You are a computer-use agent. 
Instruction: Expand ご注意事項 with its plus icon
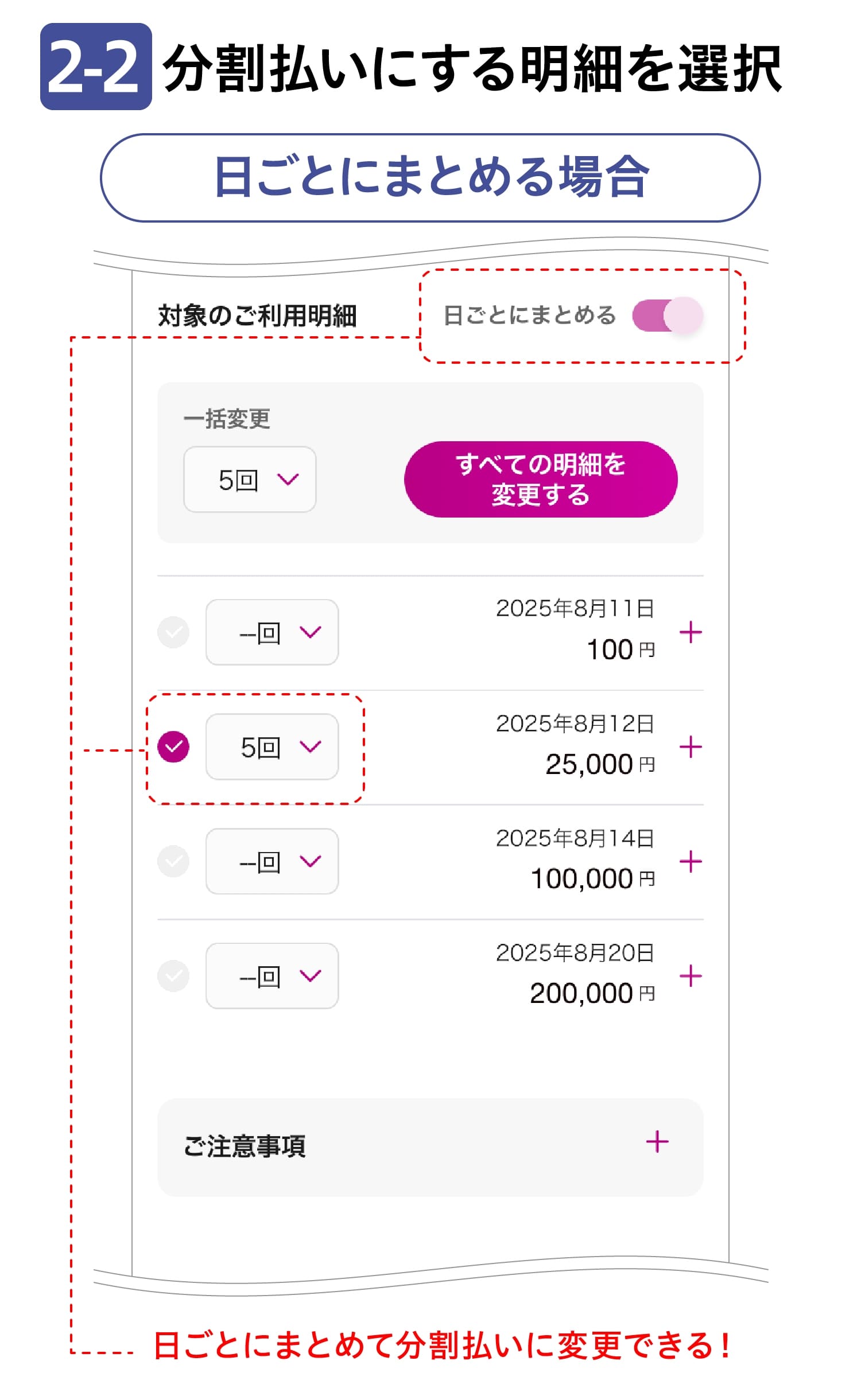pos(657,1142)
